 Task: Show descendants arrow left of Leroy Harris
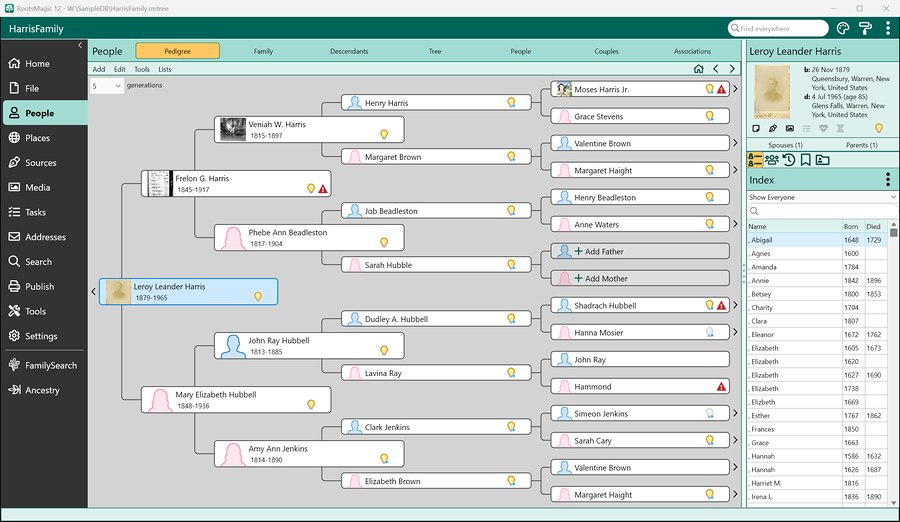tap(94, 292)
